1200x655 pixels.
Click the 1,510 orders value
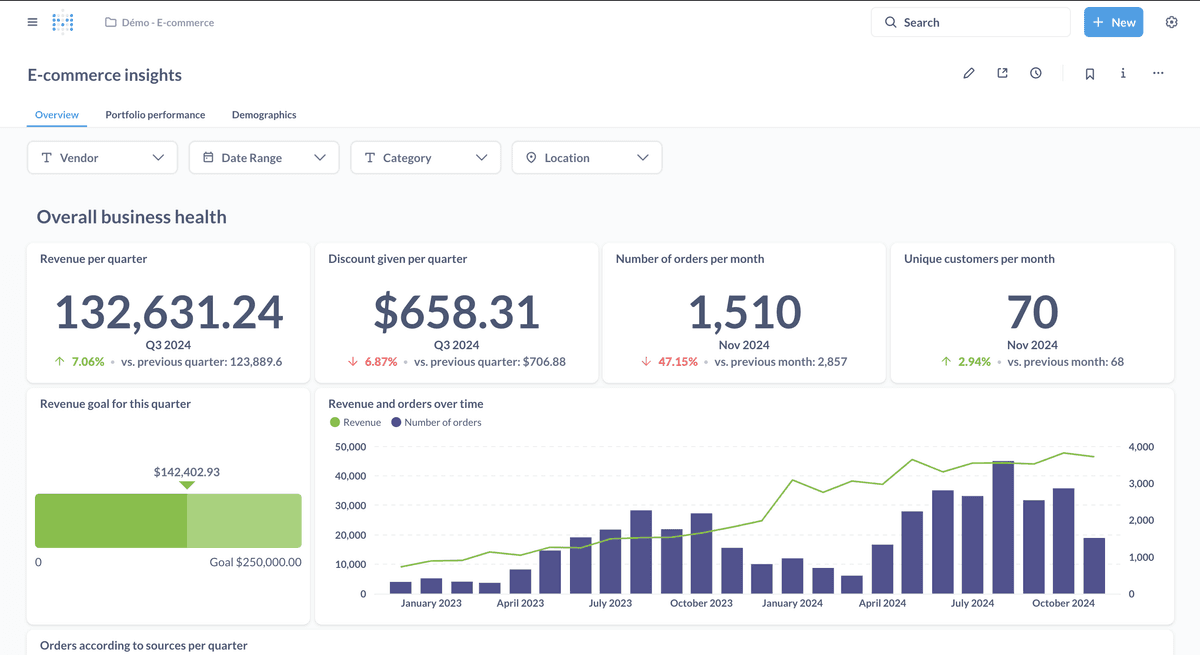coord(745,312)
